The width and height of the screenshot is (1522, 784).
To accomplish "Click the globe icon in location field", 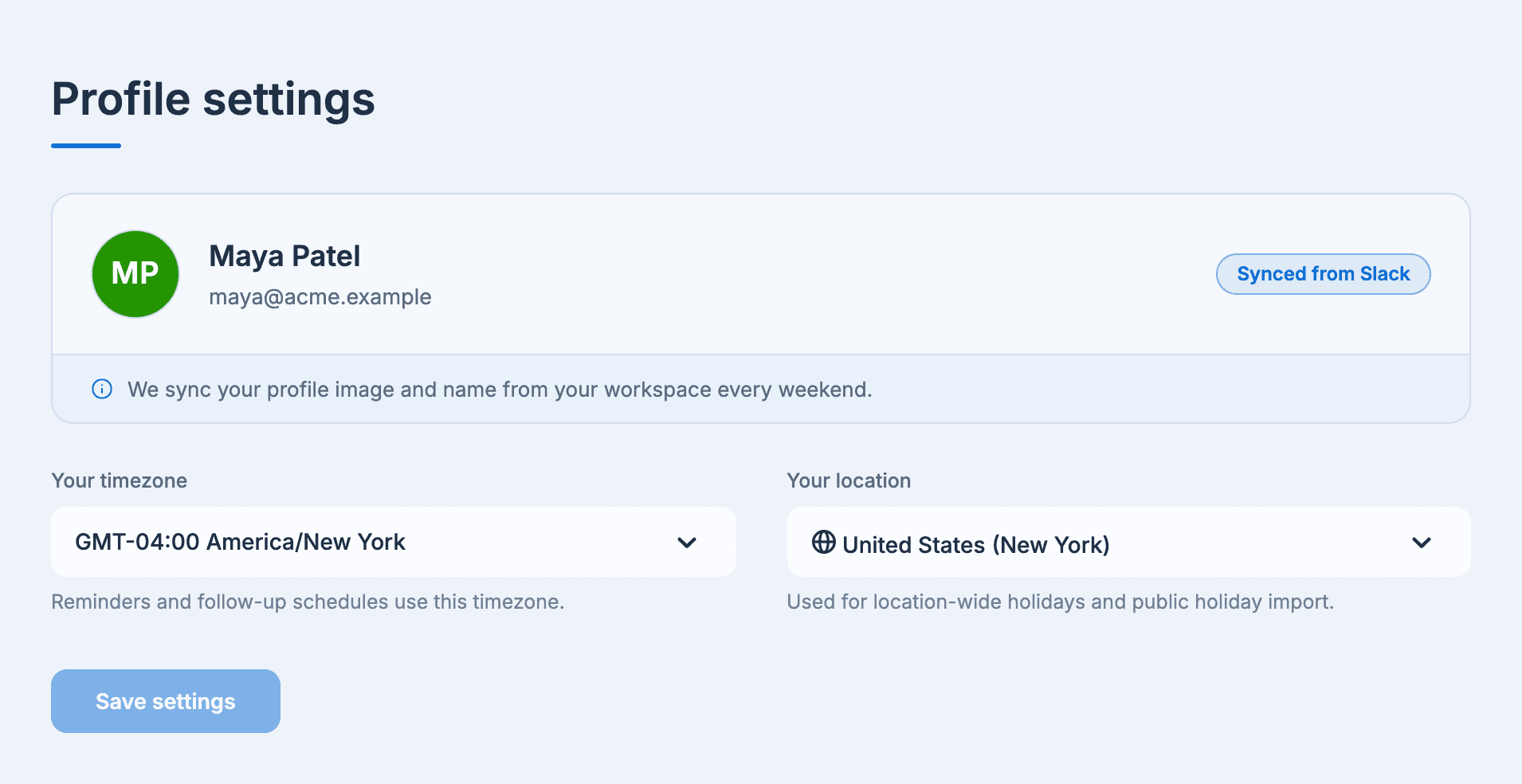I will [x=824, y=542].
